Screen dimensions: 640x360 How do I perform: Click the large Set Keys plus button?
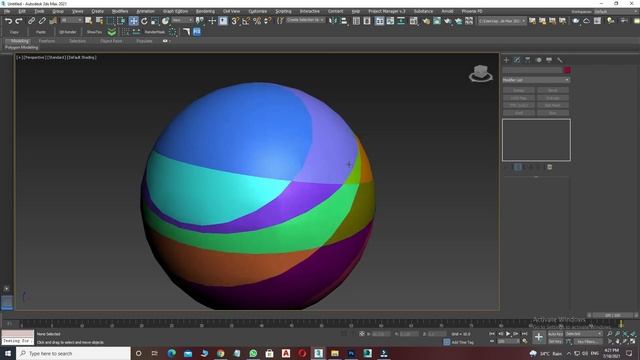(539, 338)
